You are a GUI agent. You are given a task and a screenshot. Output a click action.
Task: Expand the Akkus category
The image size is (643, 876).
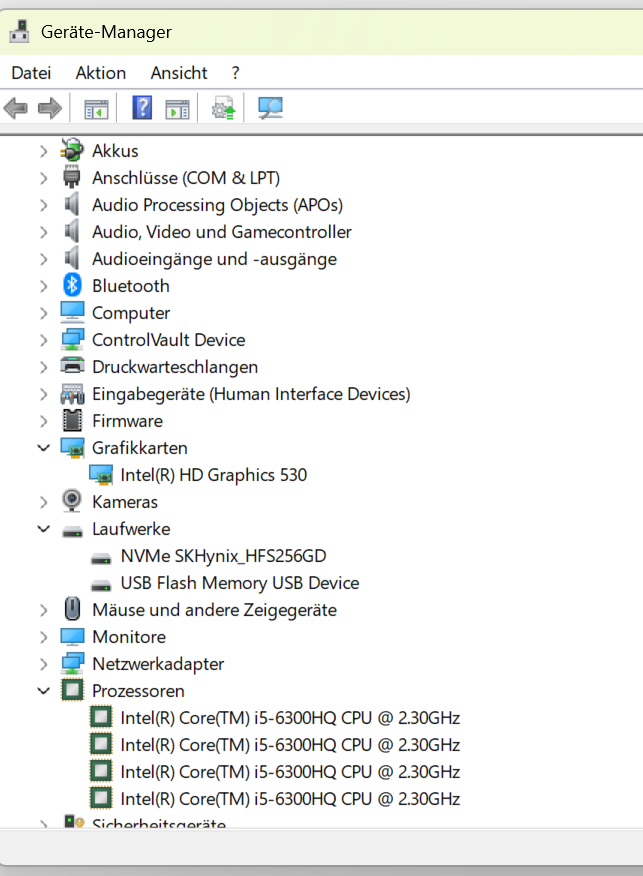(x=44, y=151)
